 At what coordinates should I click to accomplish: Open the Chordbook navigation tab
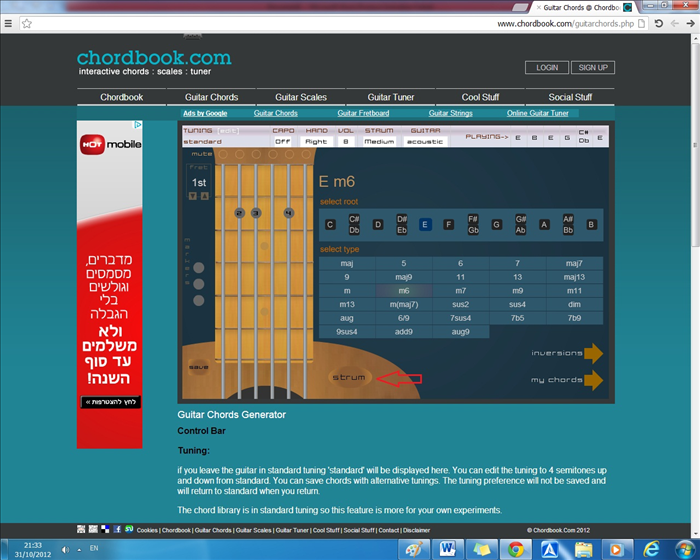[121, 97]
